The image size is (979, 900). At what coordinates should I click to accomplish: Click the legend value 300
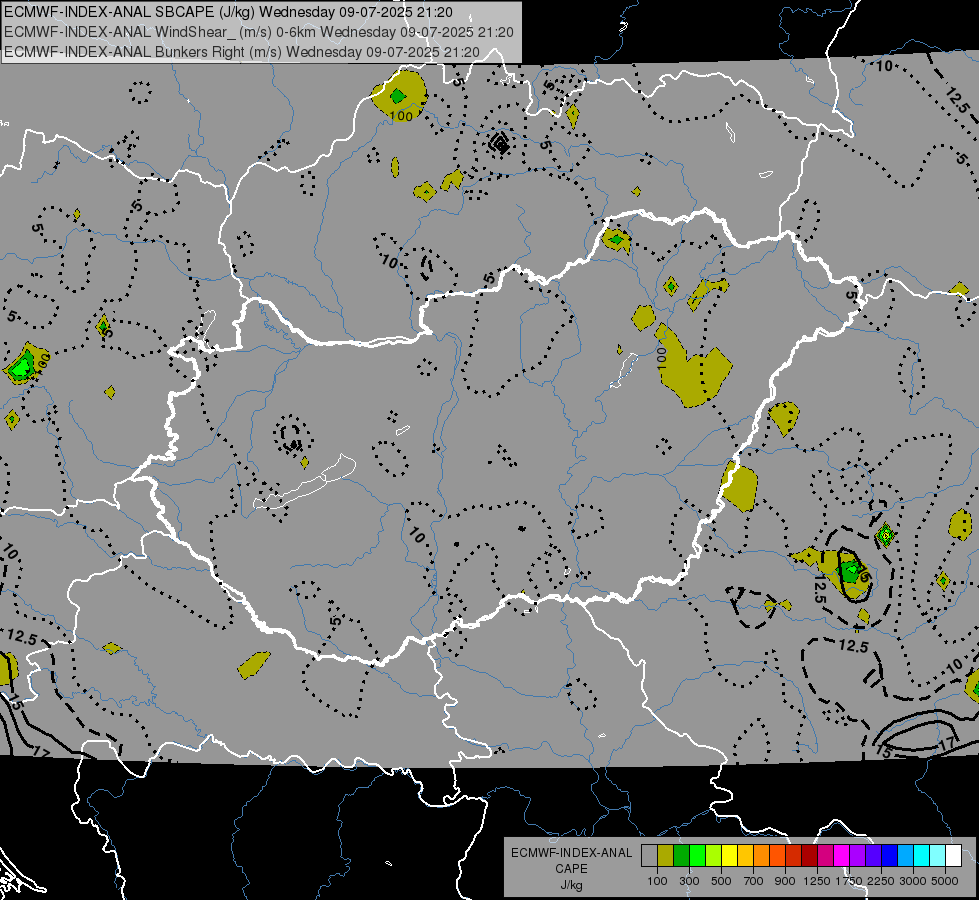(x=689, y=881)
